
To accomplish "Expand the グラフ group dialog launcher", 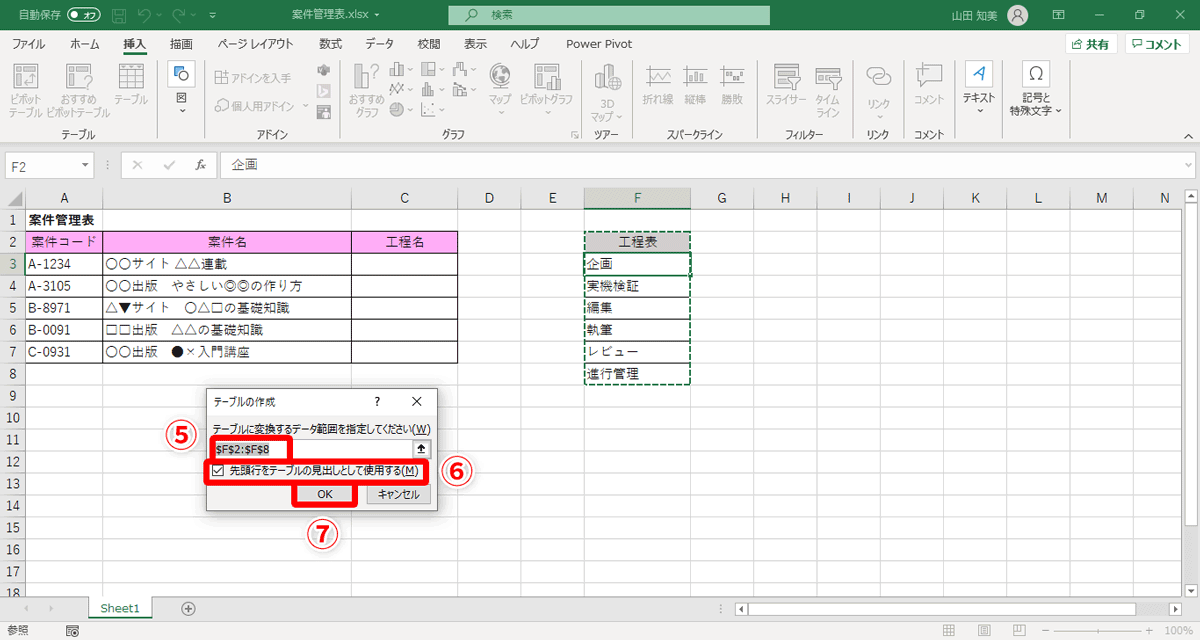I will (x=574, y=134).
